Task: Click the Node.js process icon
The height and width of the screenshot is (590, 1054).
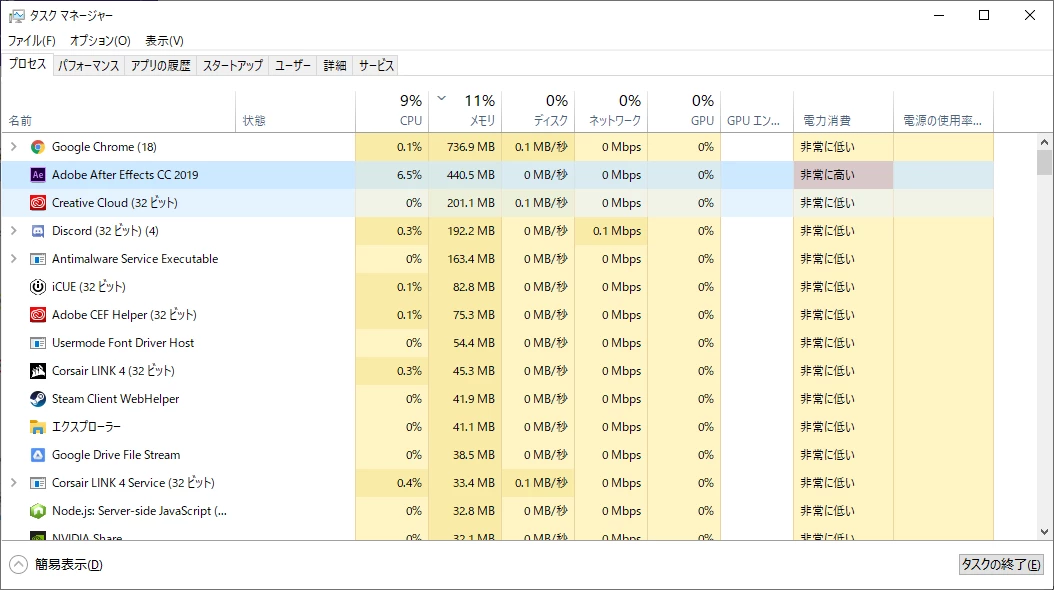Action: pyautogui.click(x=38, y=511)
